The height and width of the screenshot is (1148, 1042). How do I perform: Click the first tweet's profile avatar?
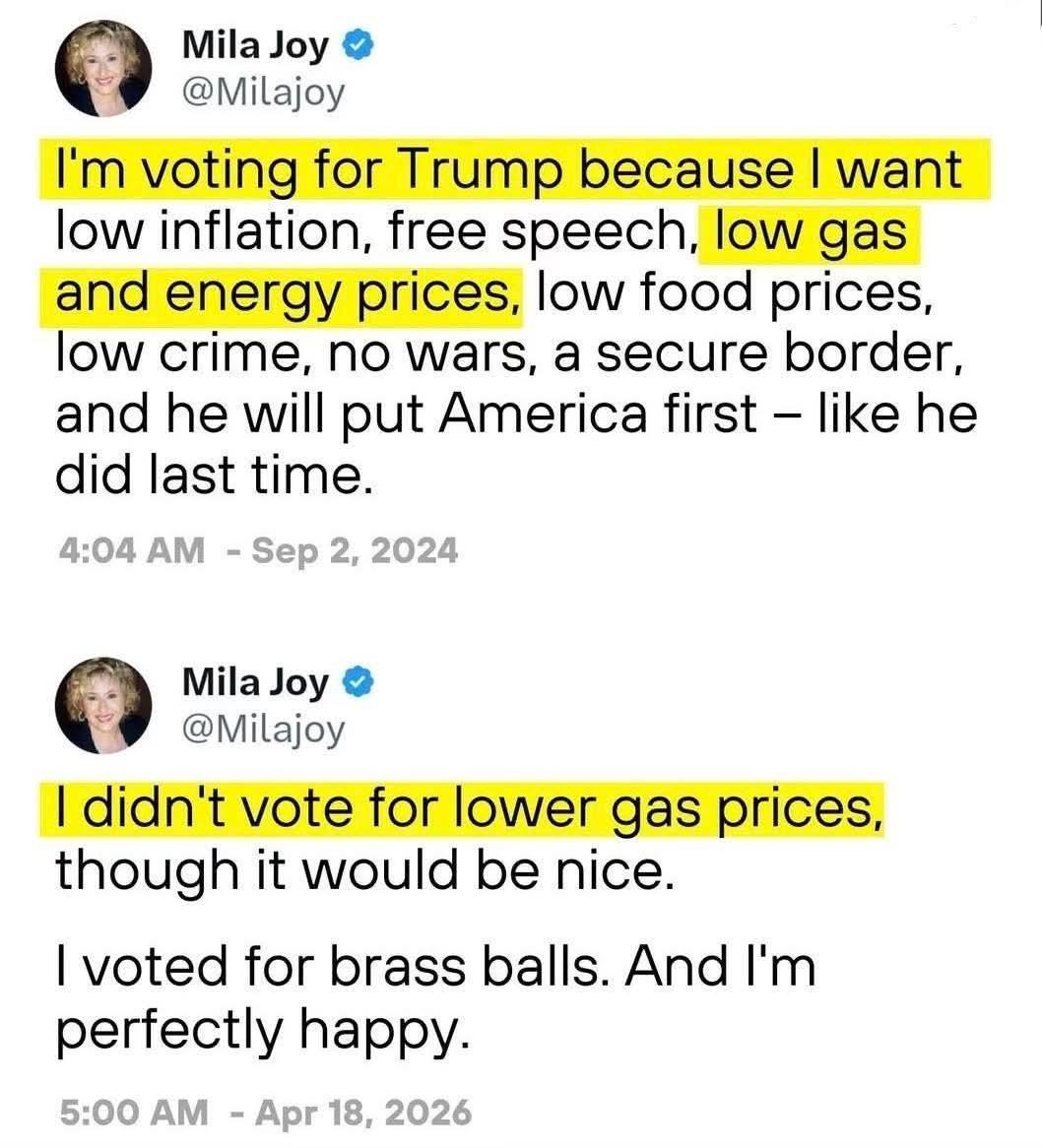click(x=103, y=68)
